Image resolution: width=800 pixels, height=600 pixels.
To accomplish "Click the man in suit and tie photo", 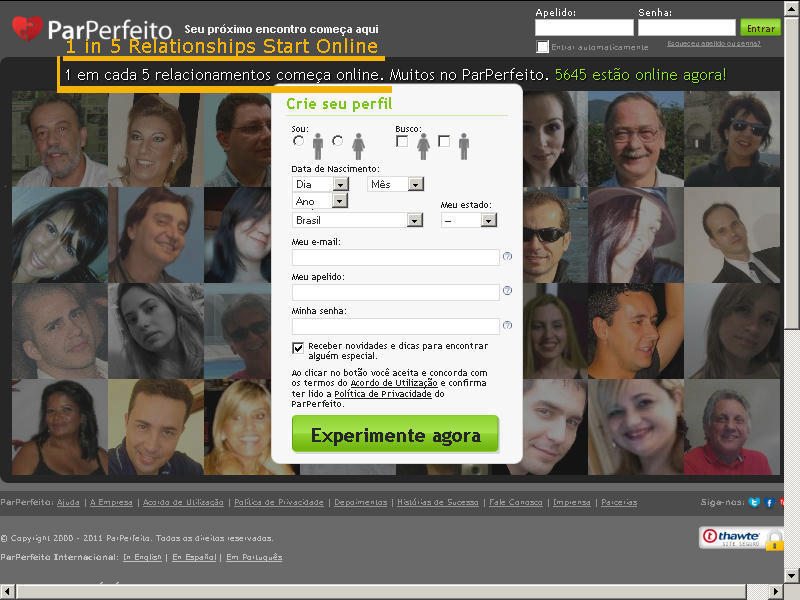I will 732,235.
